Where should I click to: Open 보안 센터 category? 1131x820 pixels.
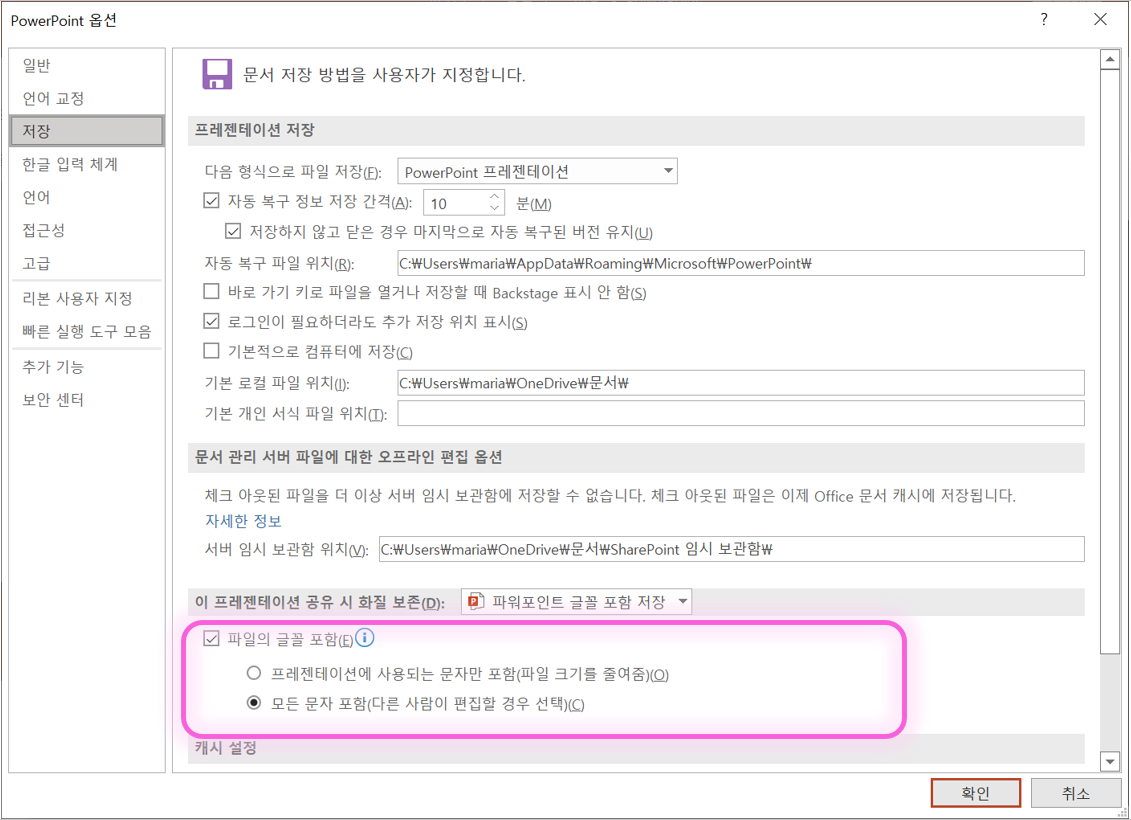pyautogui.click(x=87, y=400)
